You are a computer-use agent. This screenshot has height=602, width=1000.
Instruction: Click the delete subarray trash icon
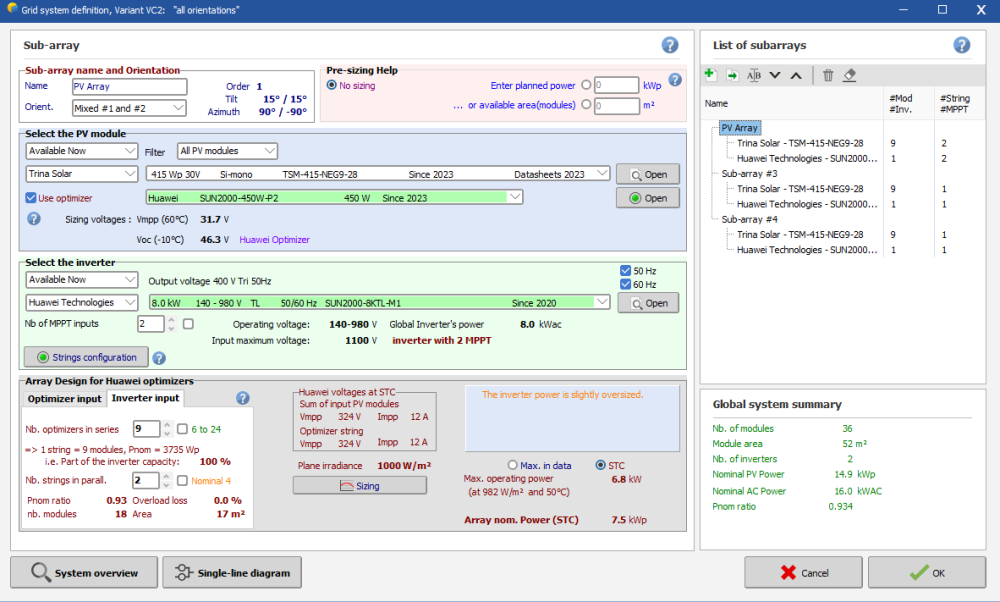828,75
